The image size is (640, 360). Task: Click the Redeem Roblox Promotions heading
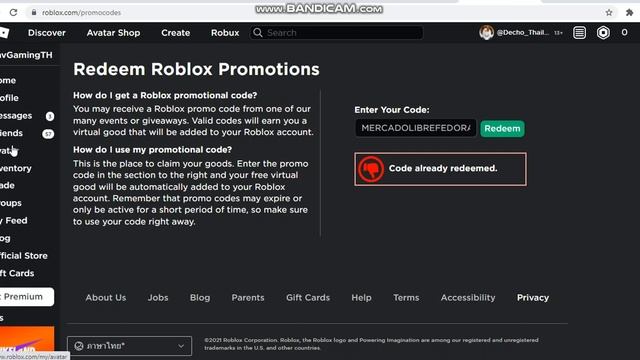pyautogui.click(x=196, y=69)
